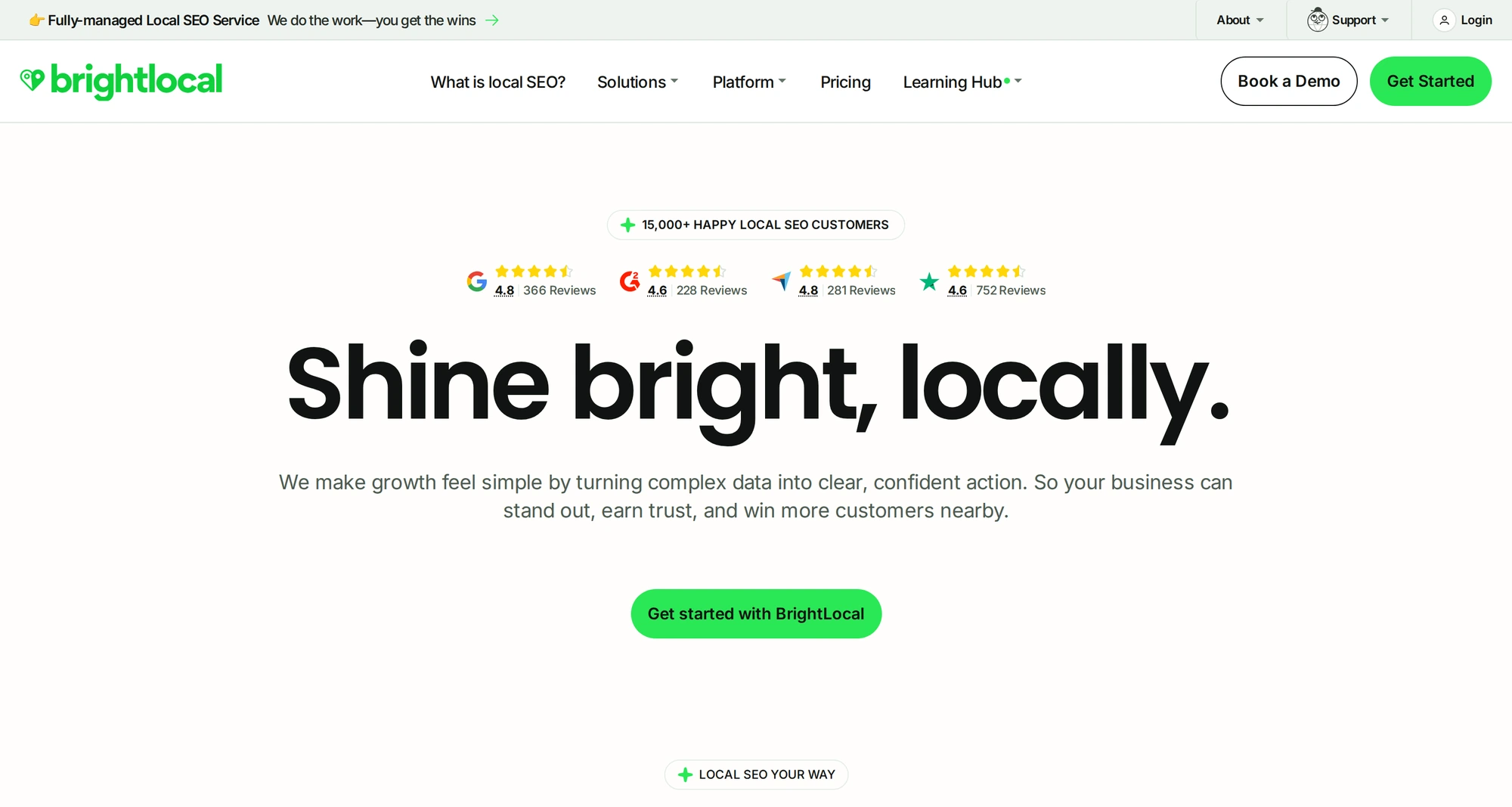
Task: Open the Solutions menu
Action: point(637,82)
